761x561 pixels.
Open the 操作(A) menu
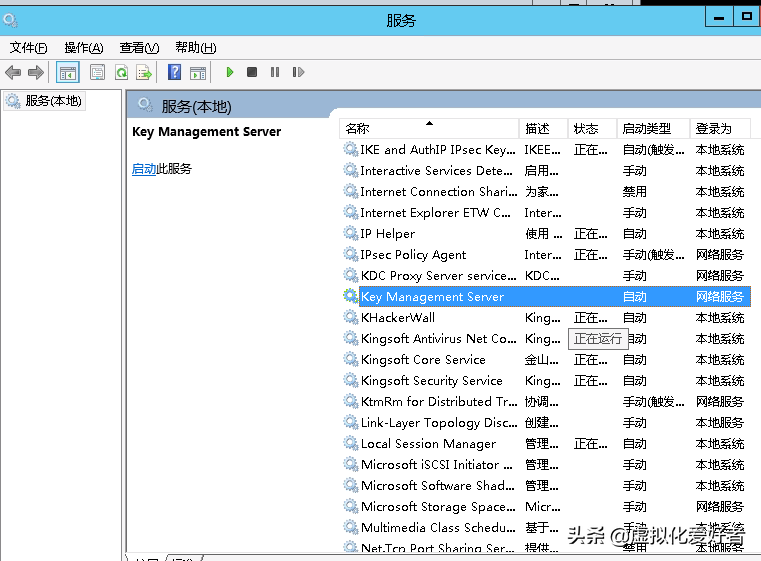click(83, 48)
